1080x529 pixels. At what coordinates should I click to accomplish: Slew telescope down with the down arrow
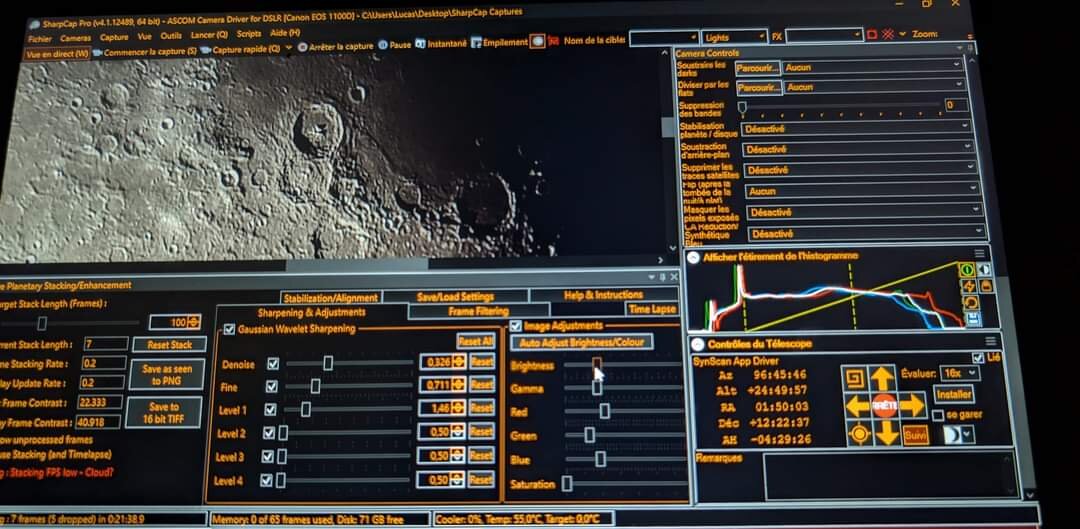point(887,433)
